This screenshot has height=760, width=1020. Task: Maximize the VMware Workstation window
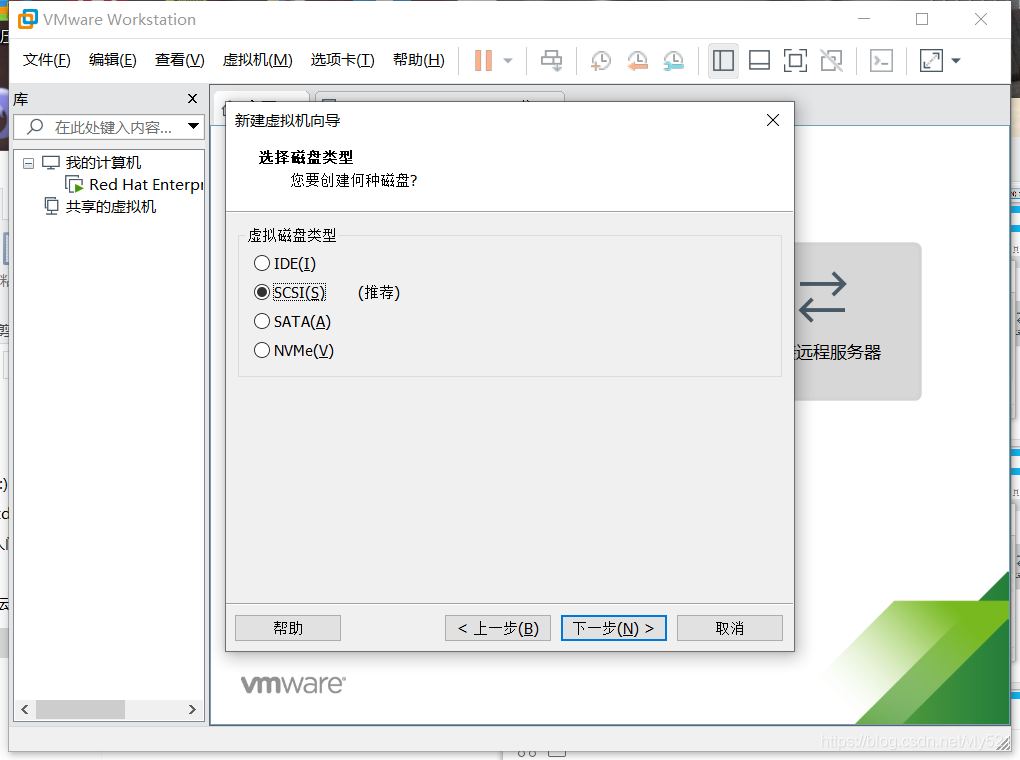pyautogui.click(x=922, y=20)
